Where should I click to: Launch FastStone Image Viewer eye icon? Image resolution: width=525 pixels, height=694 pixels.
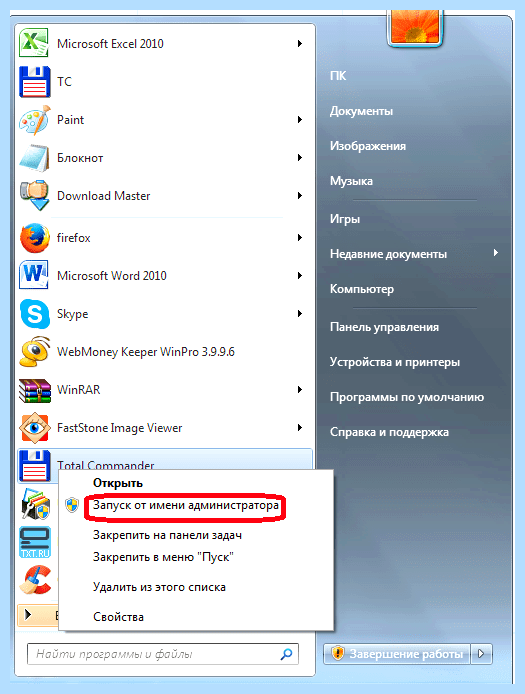pyautogui.click(x=35, y=428)
